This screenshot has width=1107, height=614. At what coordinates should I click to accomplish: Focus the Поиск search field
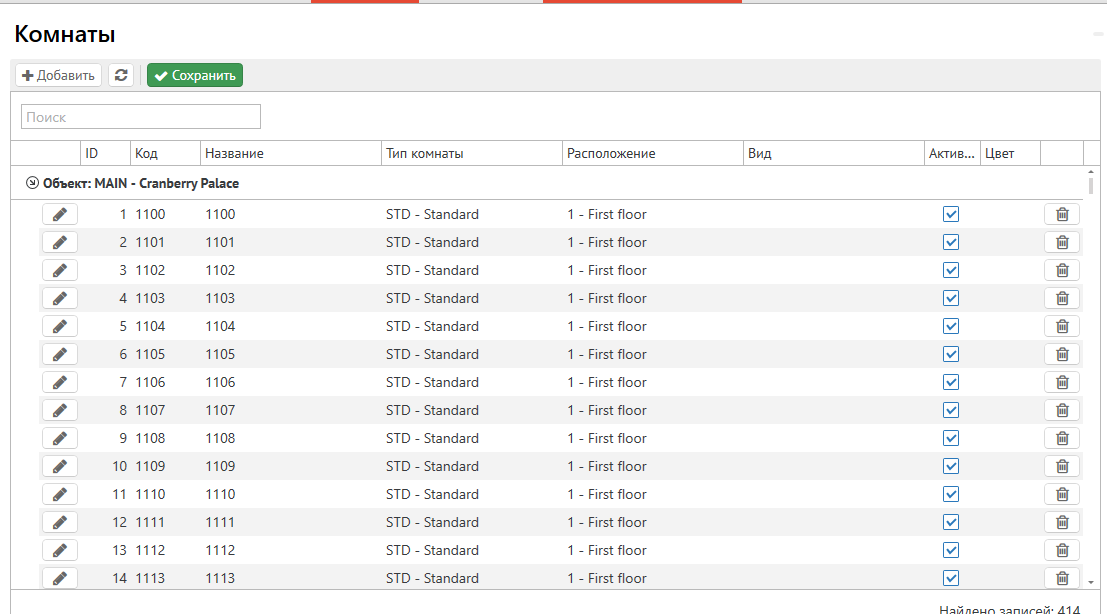click(x=141, y=117)
